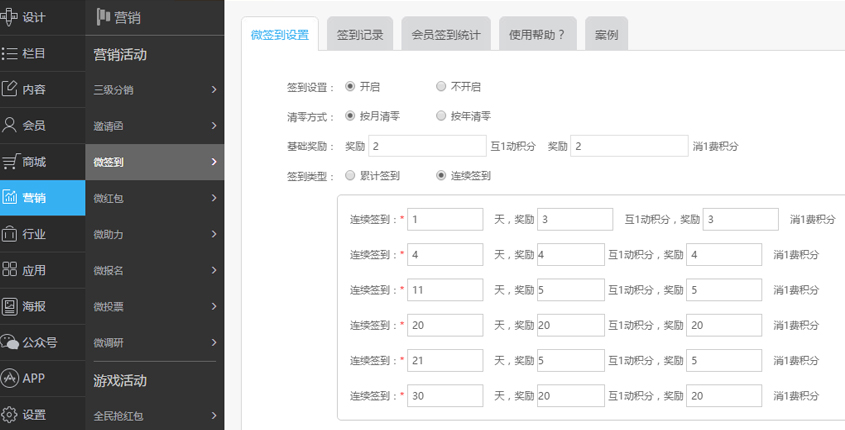Click the days field containing 30
Screen dimensions: 845x430
tap(445, 395)
